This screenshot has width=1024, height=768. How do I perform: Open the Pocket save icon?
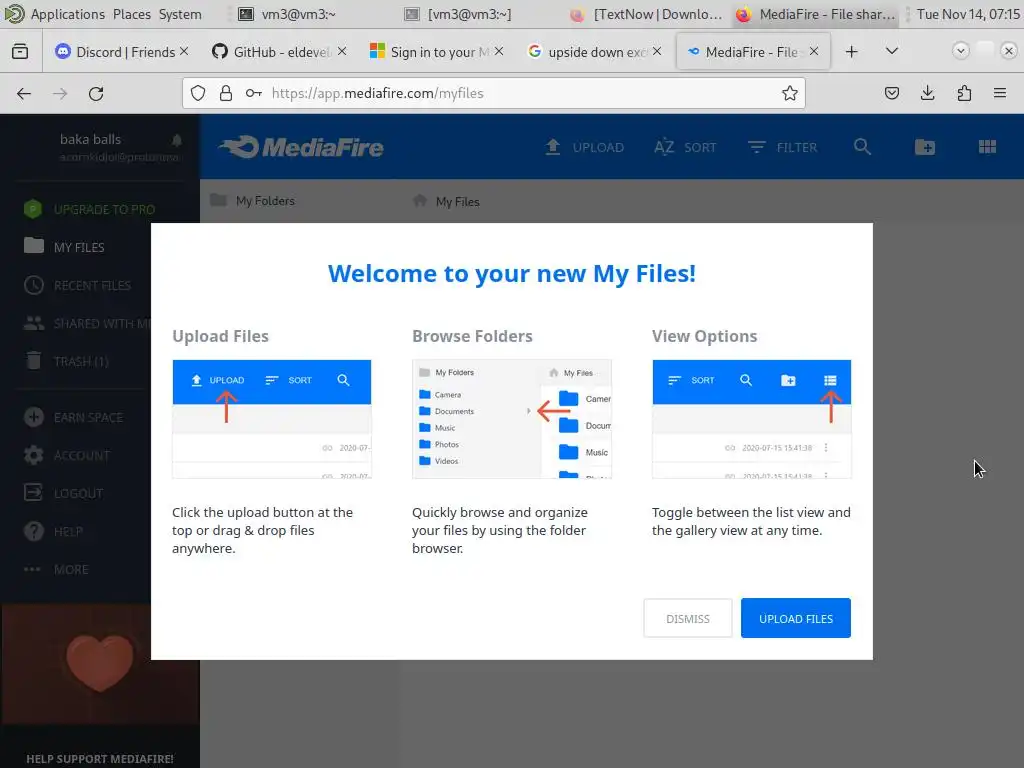891,93
